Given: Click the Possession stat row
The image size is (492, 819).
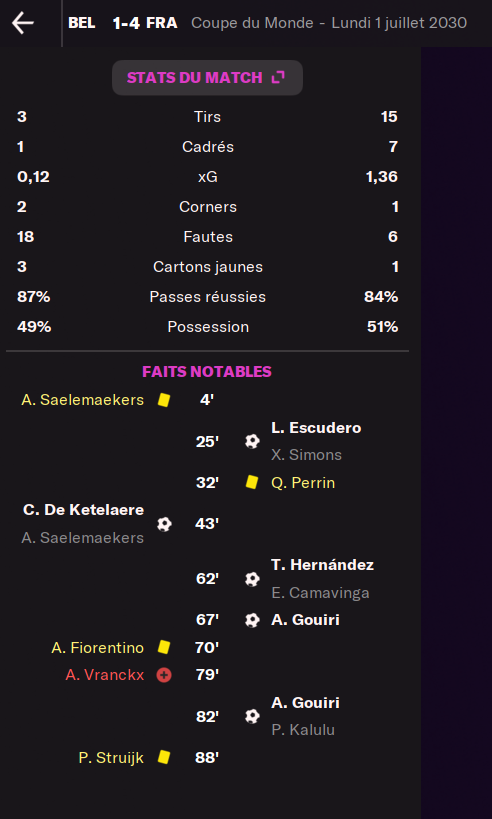Looking at the screenshot, I should pyautogui.click(x=207, y=327).
